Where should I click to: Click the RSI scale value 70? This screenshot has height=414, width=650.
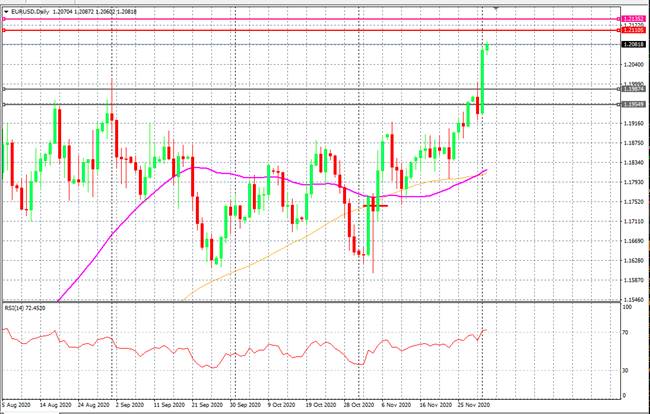coord(626,332)
